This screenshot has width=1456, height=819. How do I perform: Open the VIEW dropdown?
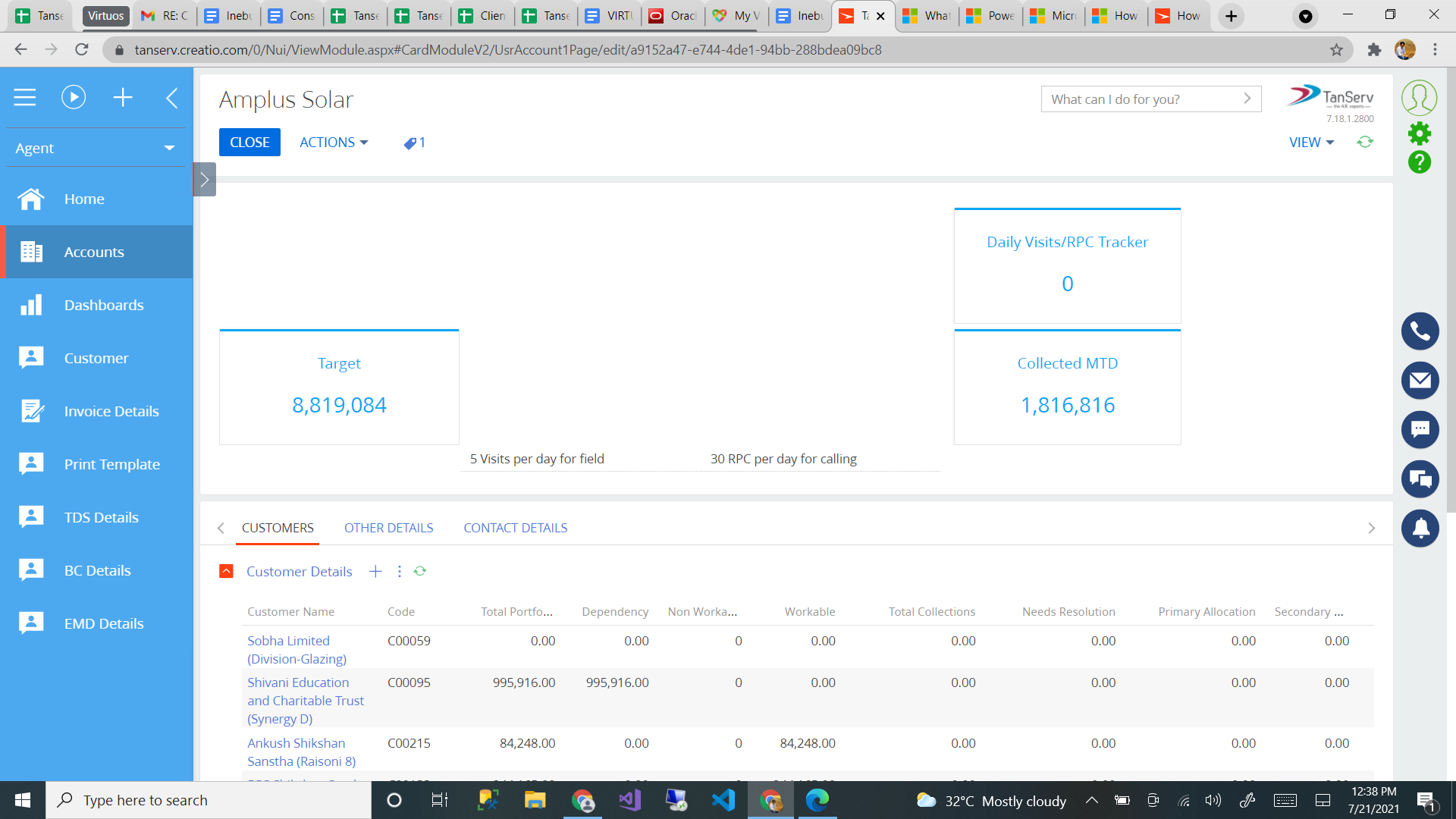(1311, 143)
